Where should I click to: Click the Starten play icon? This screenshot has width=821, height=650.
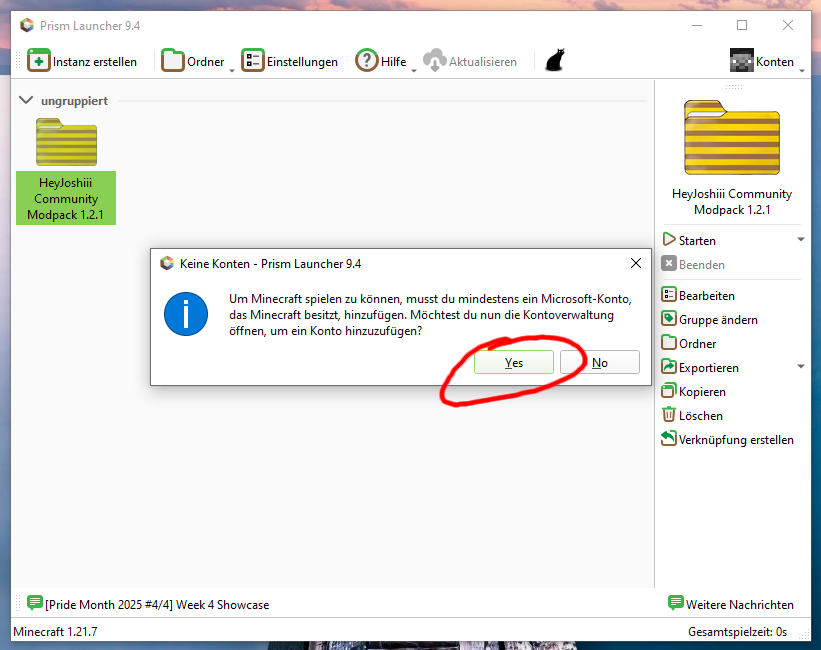[x=669, y=240]
